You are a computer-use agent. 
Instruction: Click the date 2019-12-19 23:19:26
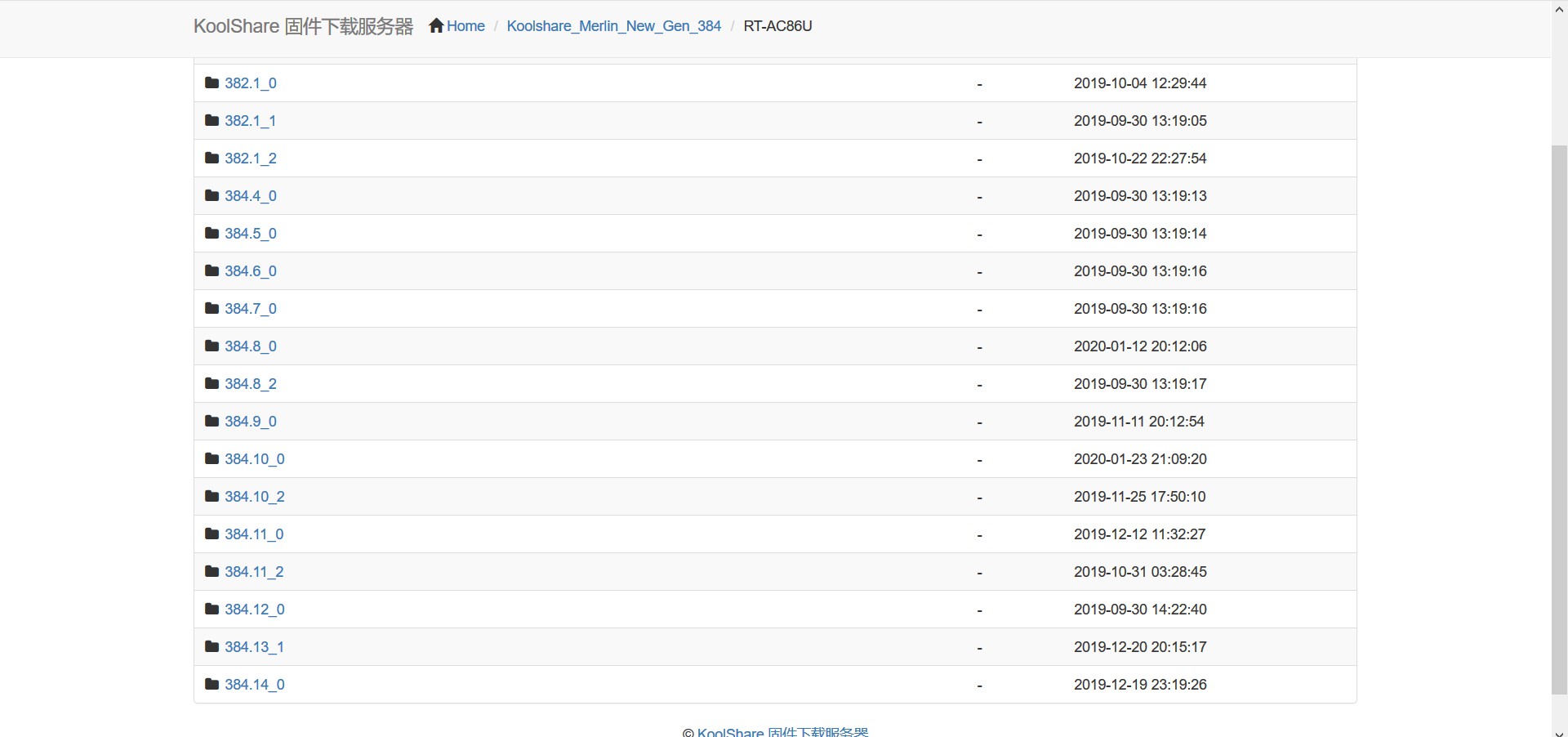[1140, 685]
